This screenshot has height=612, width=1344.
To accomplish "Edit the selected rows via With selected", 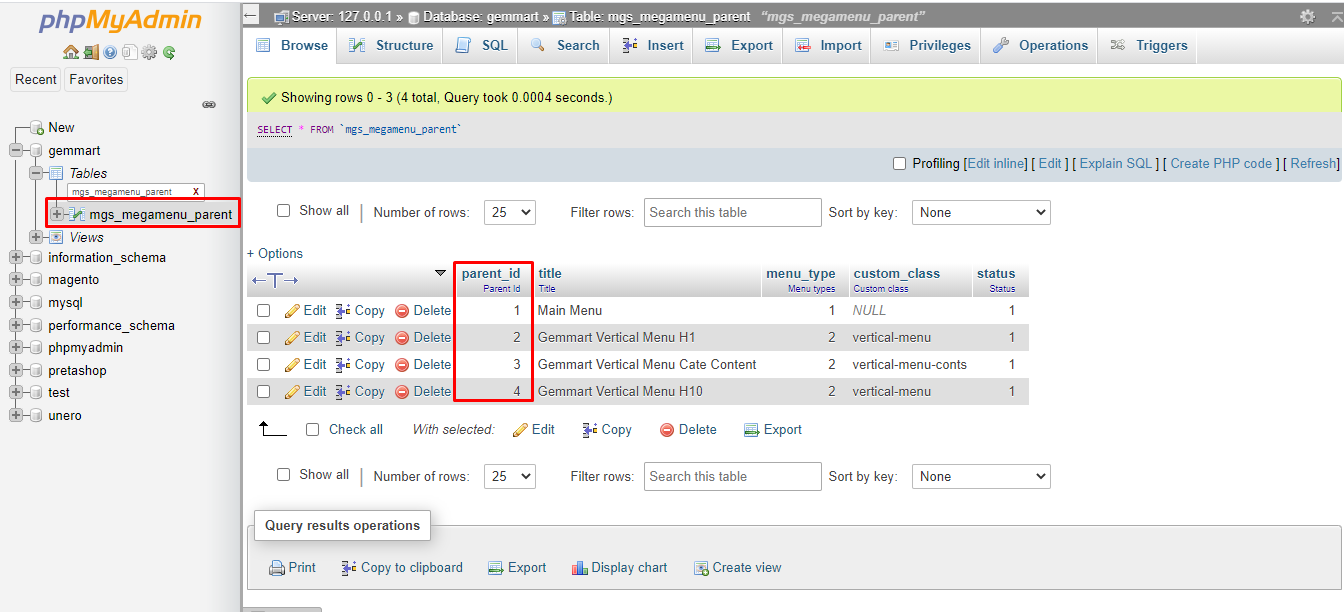I will (534, 430).
